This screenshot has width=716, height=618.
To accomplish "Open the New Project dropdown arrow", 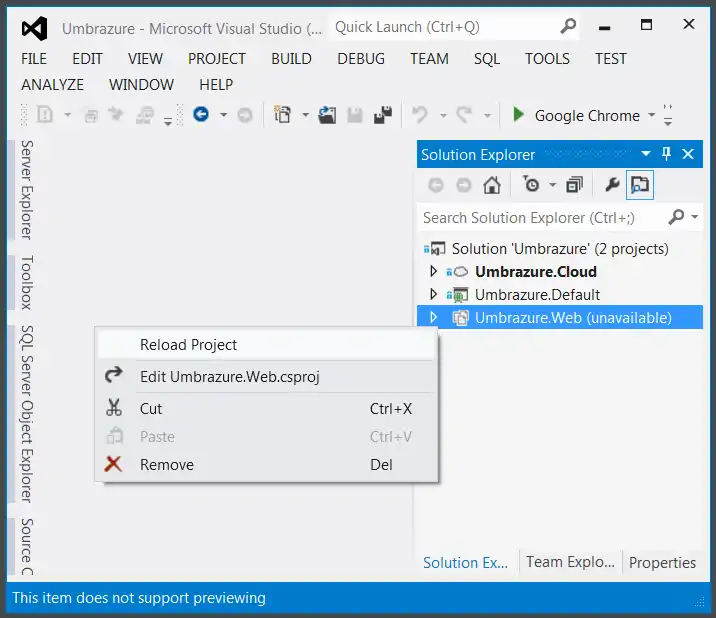I will click(x=305, y=115).
